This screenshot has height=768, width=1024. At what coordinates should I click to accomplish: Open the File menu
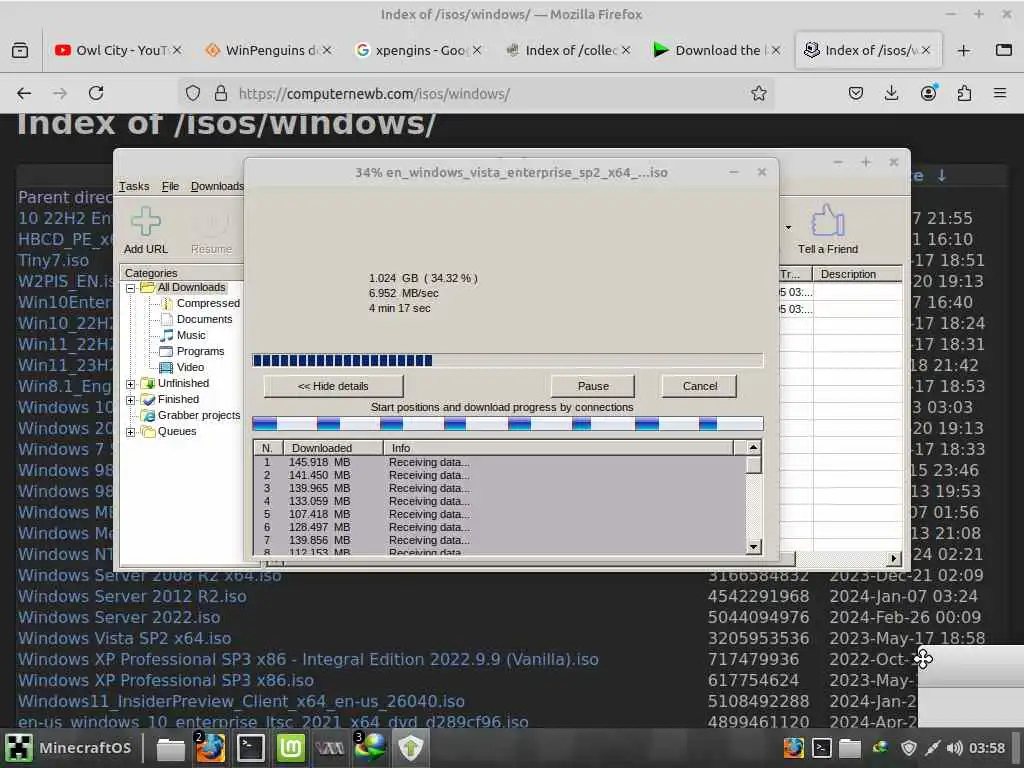(x=170, y=186)
